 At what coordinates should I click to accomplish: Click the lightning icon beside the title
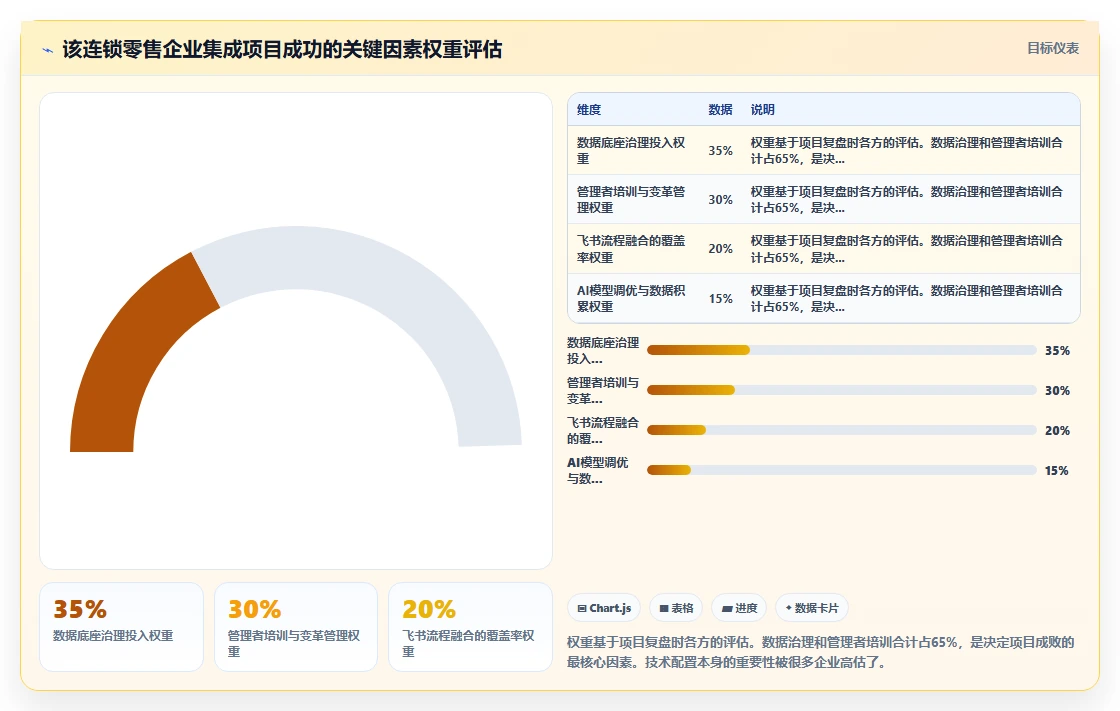click(x=48, y=50)
